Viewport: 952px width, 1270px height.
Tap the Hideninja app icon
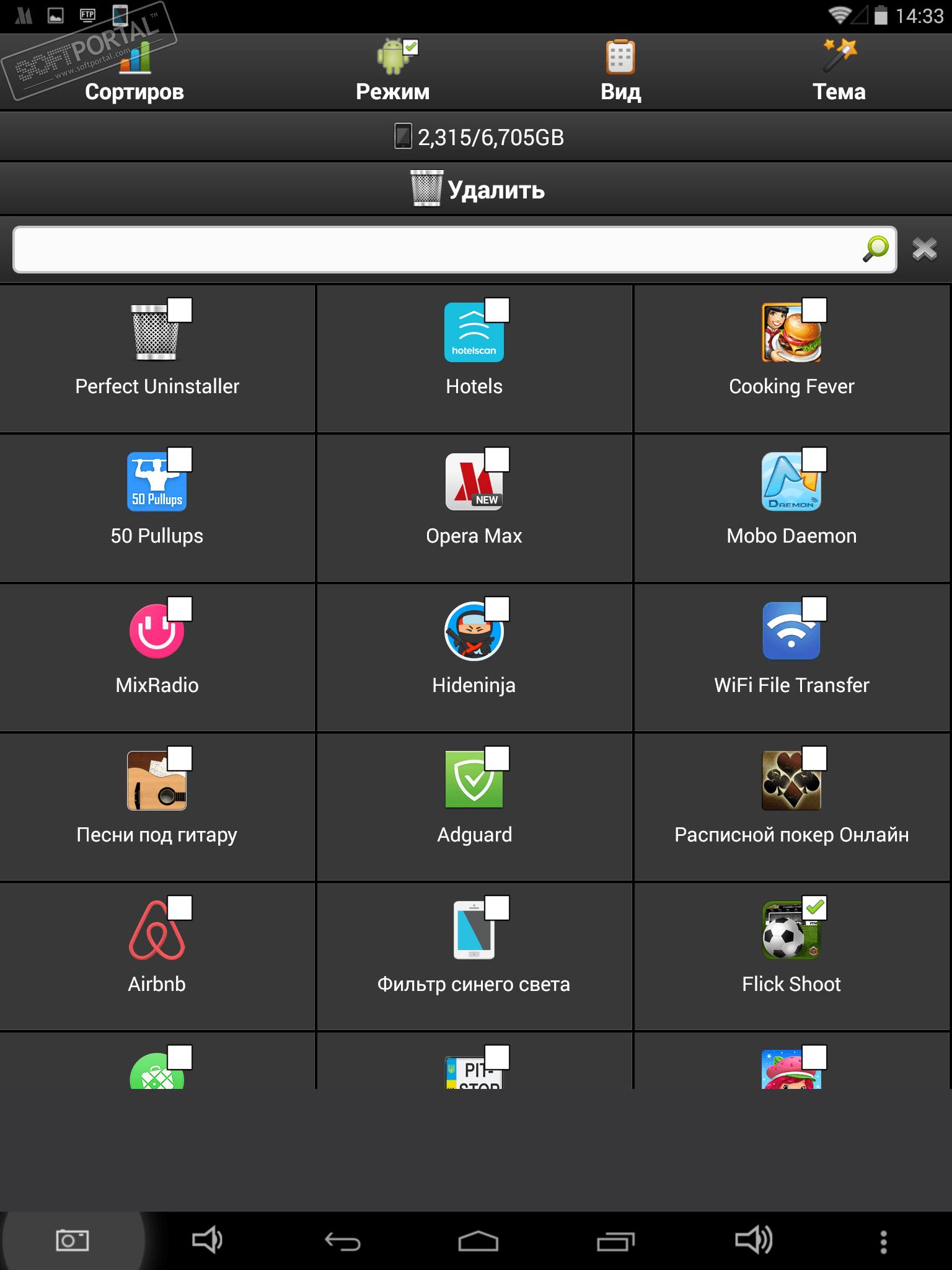474,631
